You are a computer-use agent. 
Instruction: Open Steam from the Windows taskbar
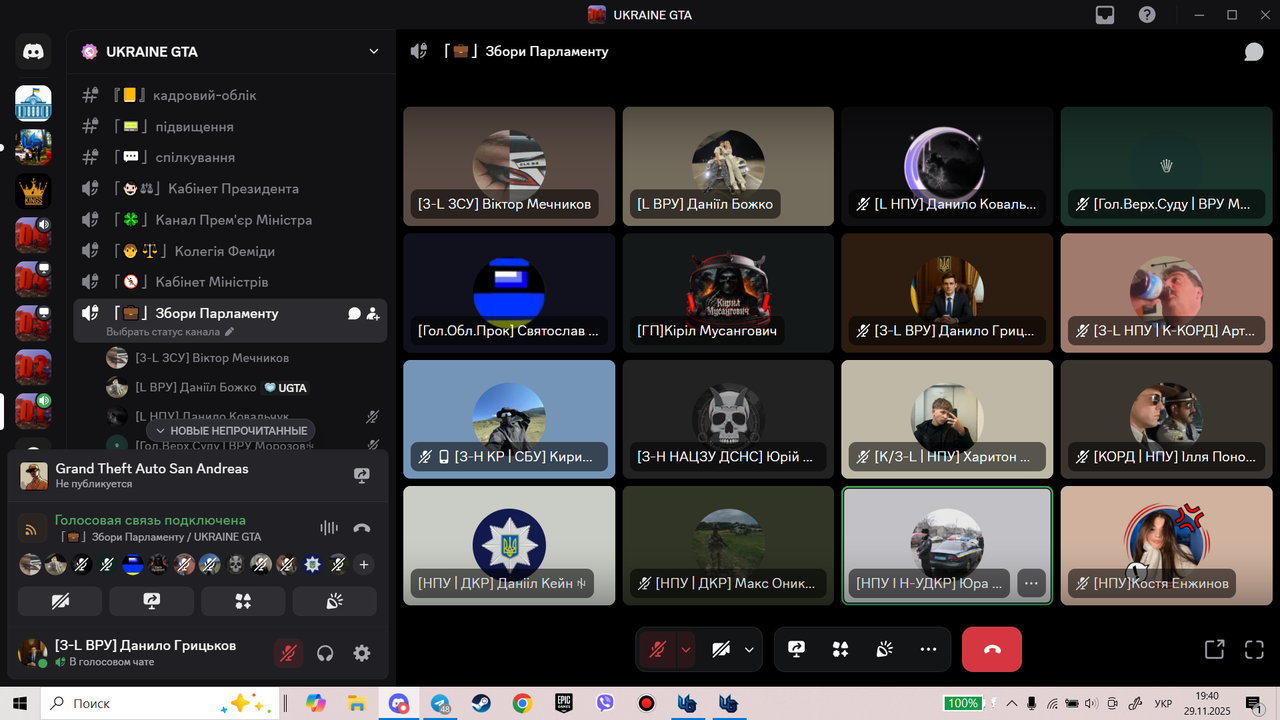[x=481, y=703]
